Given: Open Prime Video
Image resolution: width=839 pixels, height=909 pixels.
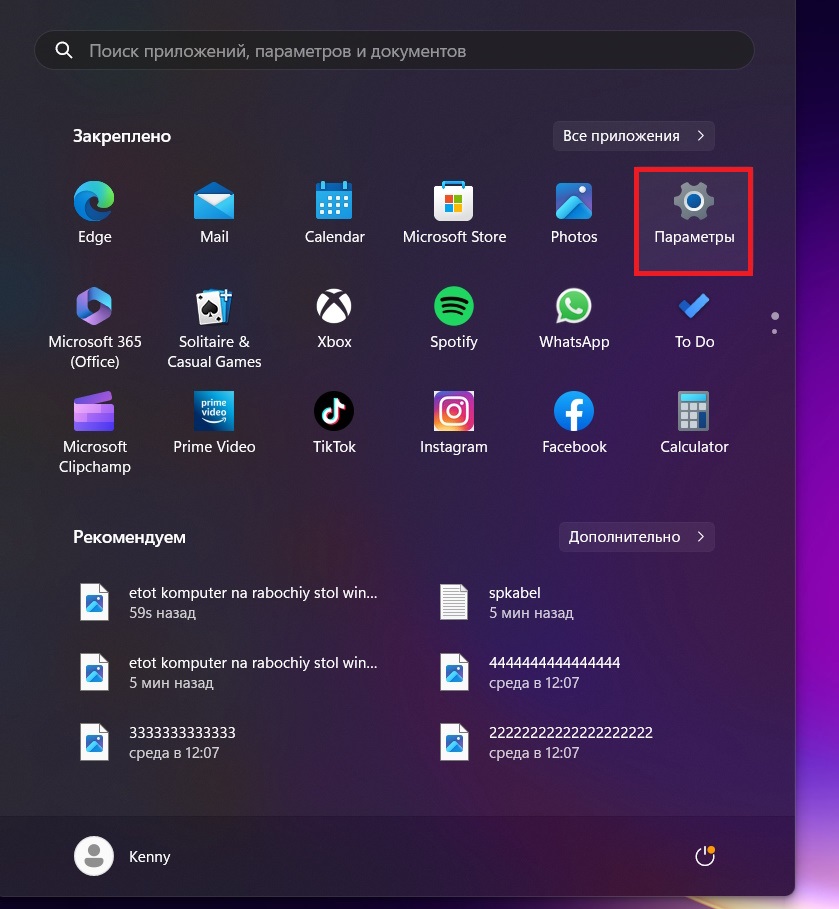Looking at the screenshot, I should point(214,423).
